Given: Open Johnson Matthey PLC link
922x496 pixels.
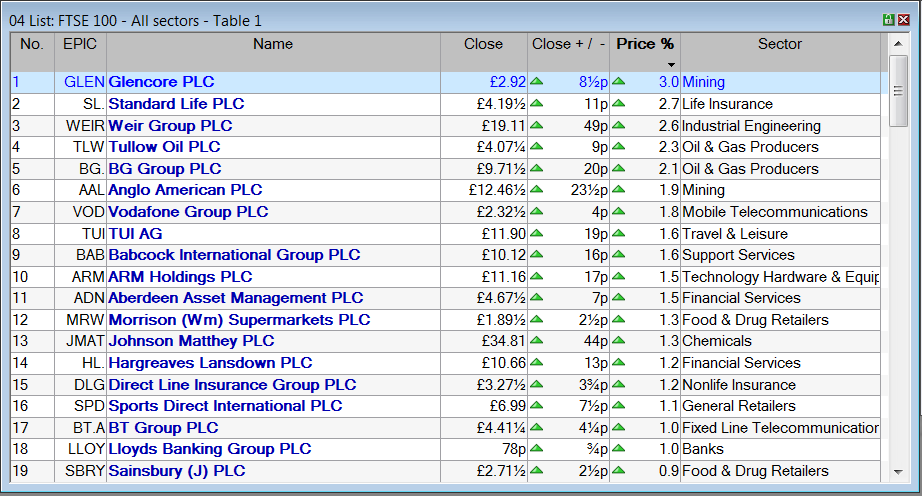Looking at the screenshot, I should coord(191,341).
